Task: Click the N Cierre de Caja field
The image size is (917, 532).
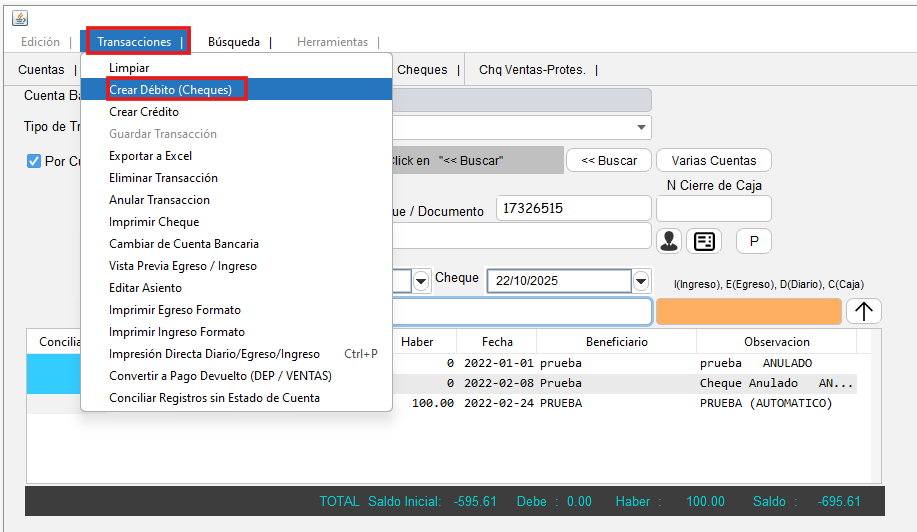Action: [713, 208]
